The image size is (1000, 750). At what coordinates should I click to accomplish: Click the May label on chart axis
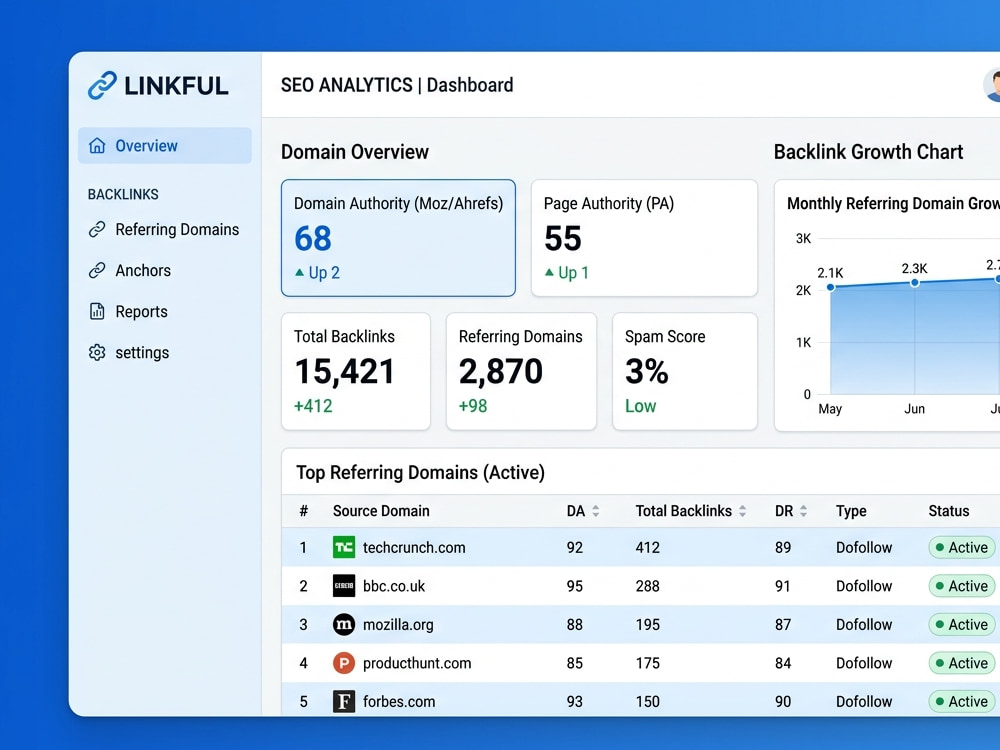(x=830, y=409)
